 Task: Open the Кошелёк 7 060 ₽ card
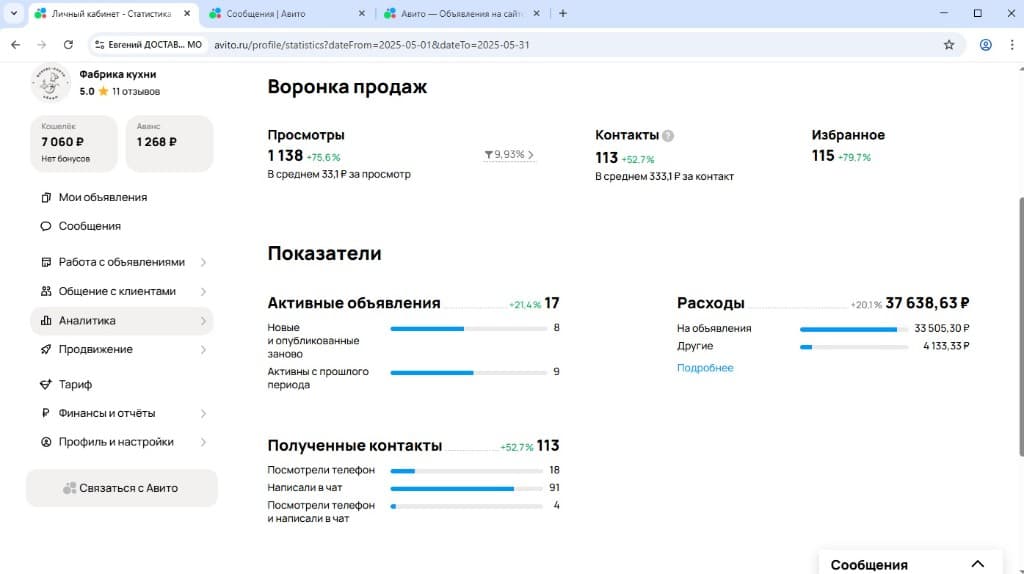tap(74, 144)
